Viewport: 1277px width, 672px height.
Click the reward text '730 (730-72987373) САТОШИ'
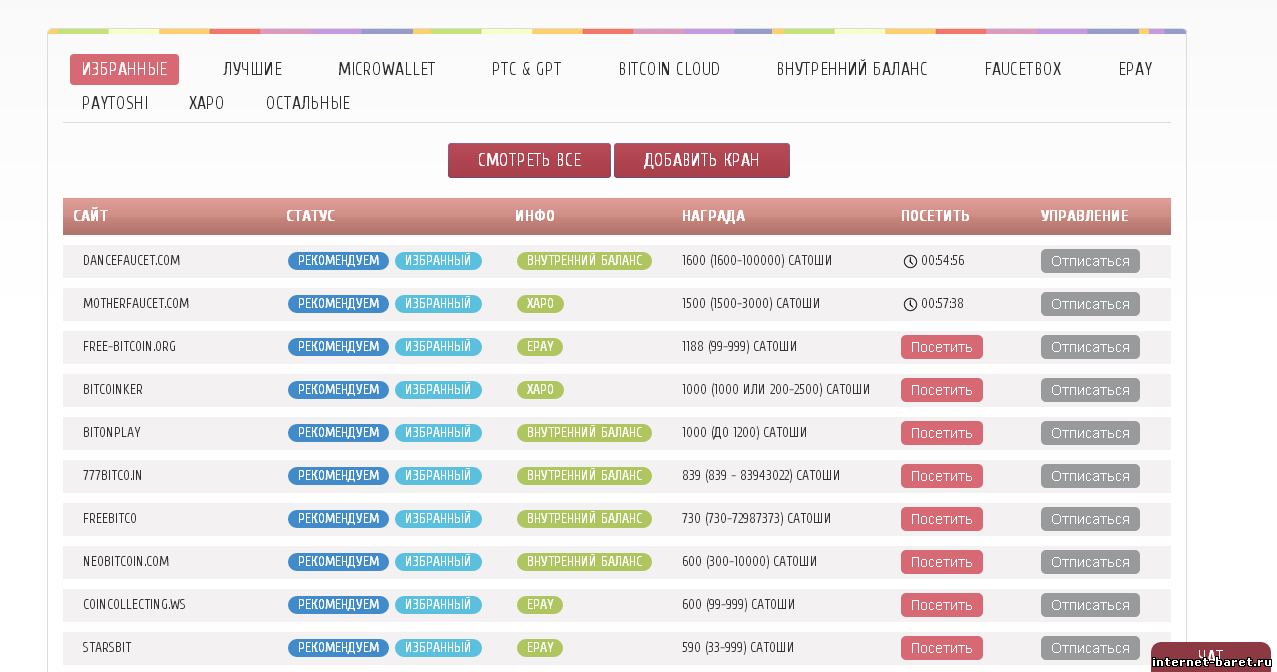[756, 519]
